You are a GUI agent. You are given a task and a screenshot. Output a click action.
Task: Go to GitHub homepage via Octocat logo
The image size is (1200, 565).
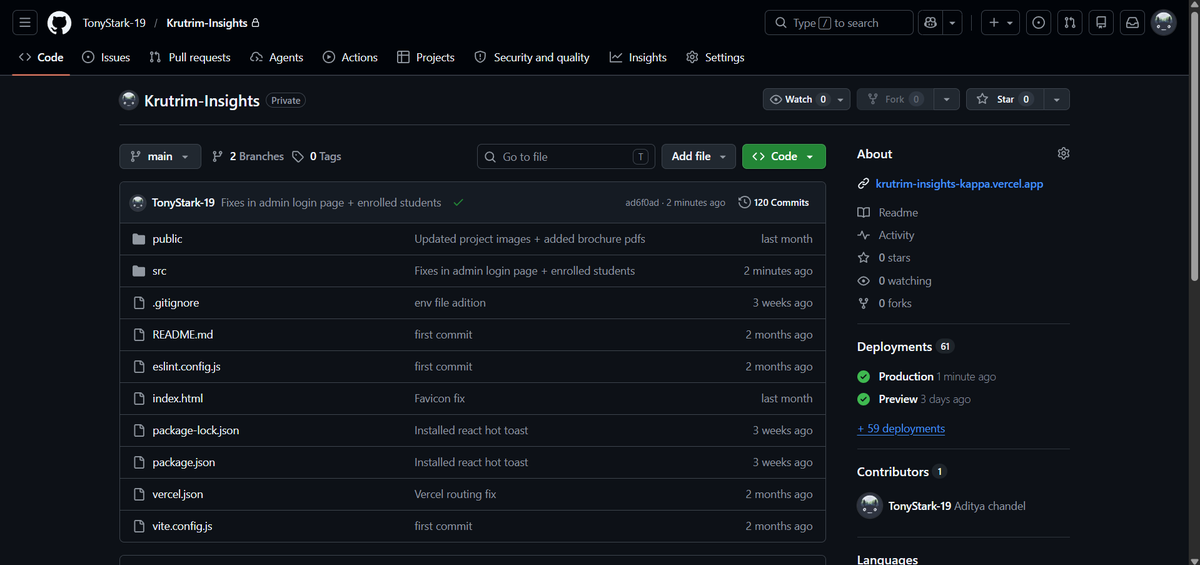point(59,22)
